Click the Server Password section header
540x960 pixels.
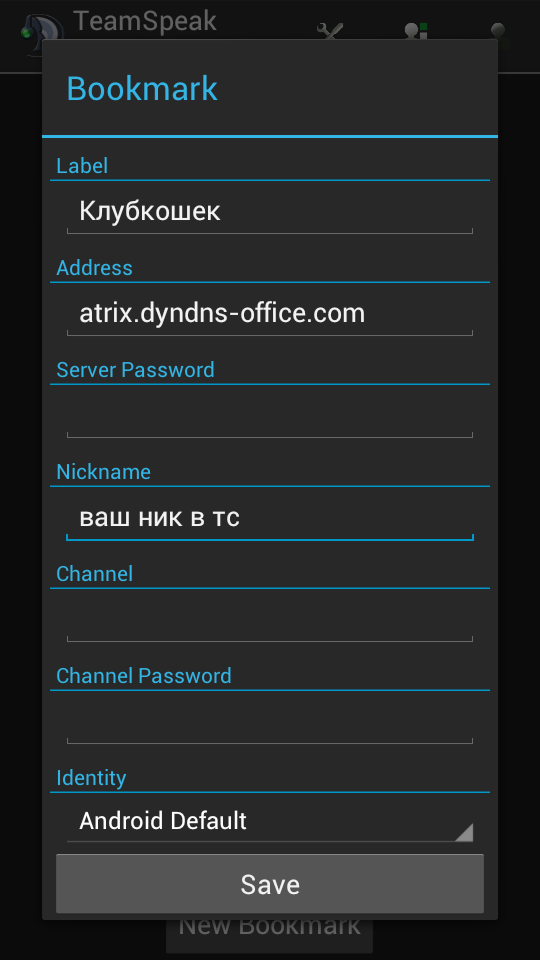[x=135, y=370]
